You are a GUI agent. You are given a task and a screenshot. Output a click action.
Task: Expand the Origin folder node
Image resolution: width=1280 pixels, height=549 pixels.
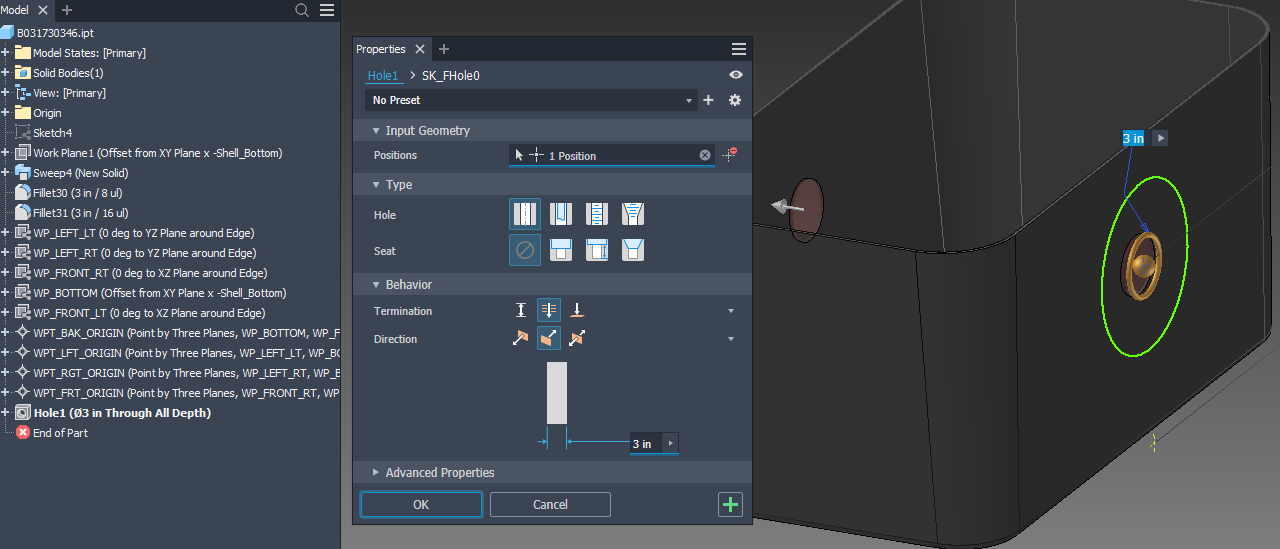coord(6,112)
